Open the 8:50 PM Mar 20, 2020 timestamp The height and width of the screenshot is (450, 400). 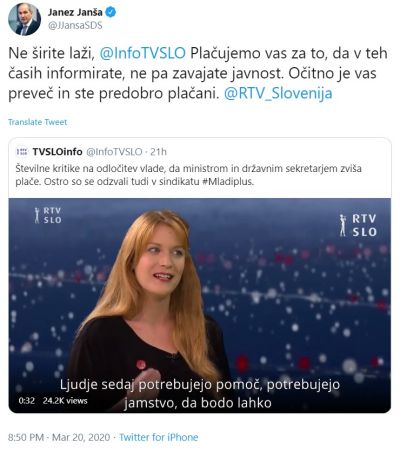[59, 437]
